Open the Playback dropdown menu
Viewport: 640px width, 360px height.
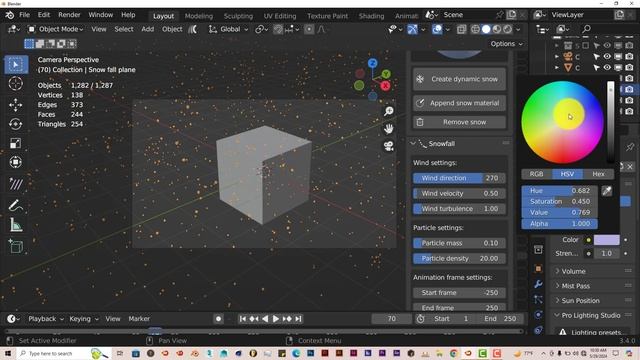click(x=46, y=319)
